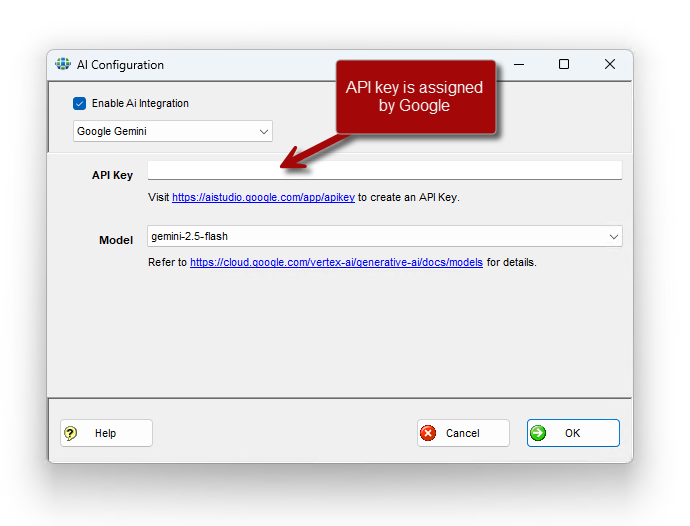Maximize the AI Configuration window
Screen dimensions: 690x526
pyautogui.click(x=564, y=64)
